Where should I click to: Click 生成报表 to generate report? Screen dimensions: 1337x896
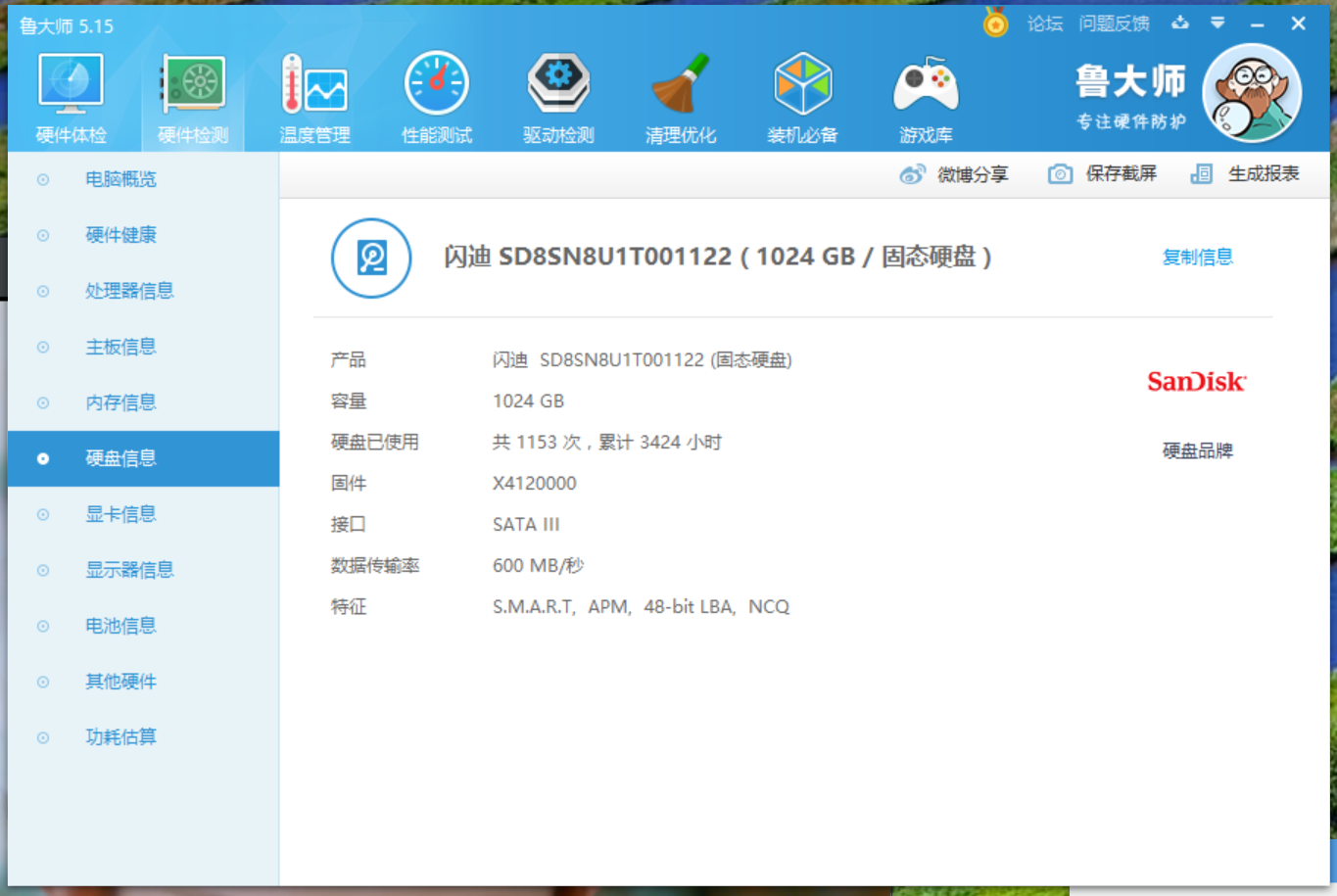pyautogui.click(x=1246, y=174)
